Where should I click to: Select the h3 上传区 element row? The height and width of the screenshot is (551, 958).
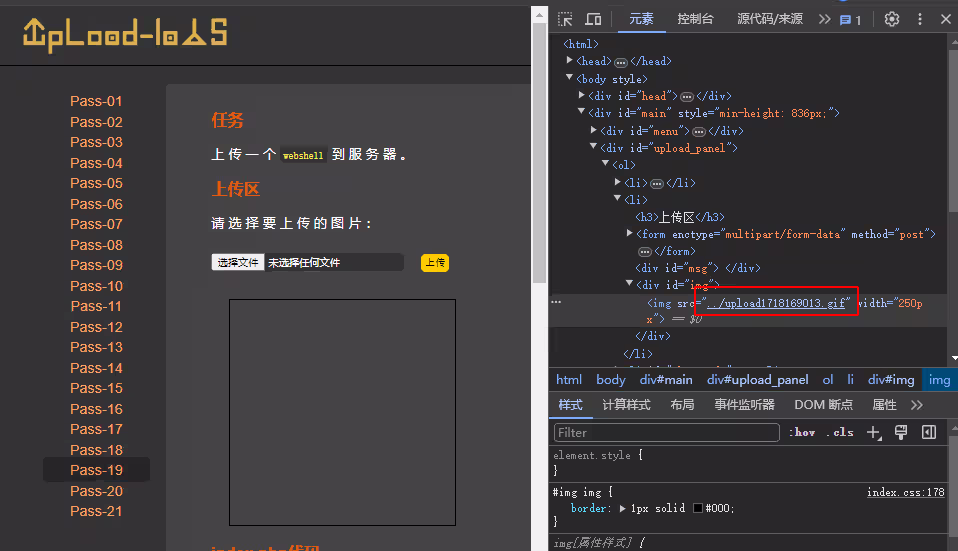click(679, 217)
